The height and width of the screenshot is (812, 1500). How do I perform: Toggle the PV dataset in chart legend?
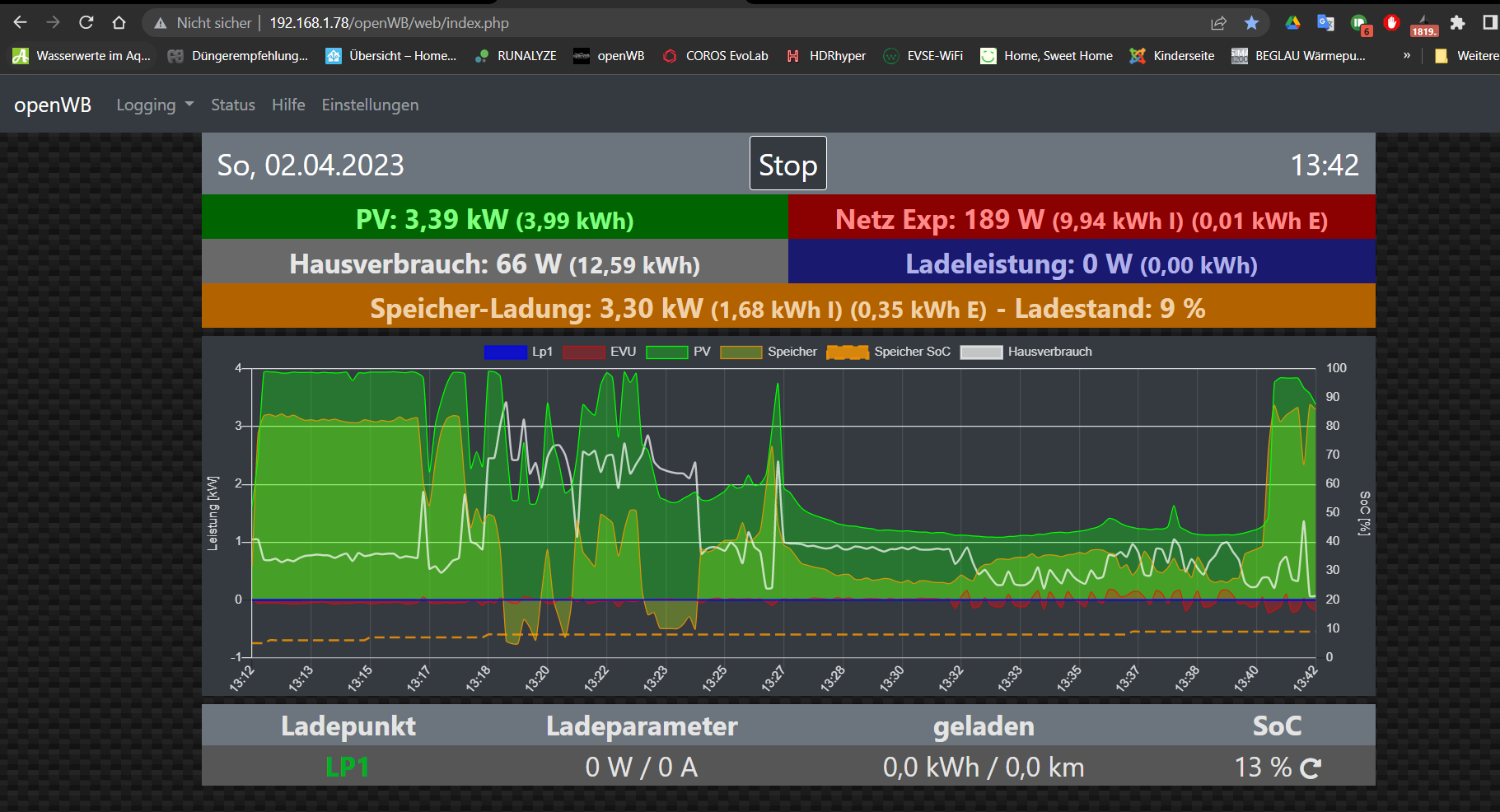(679, 352)
